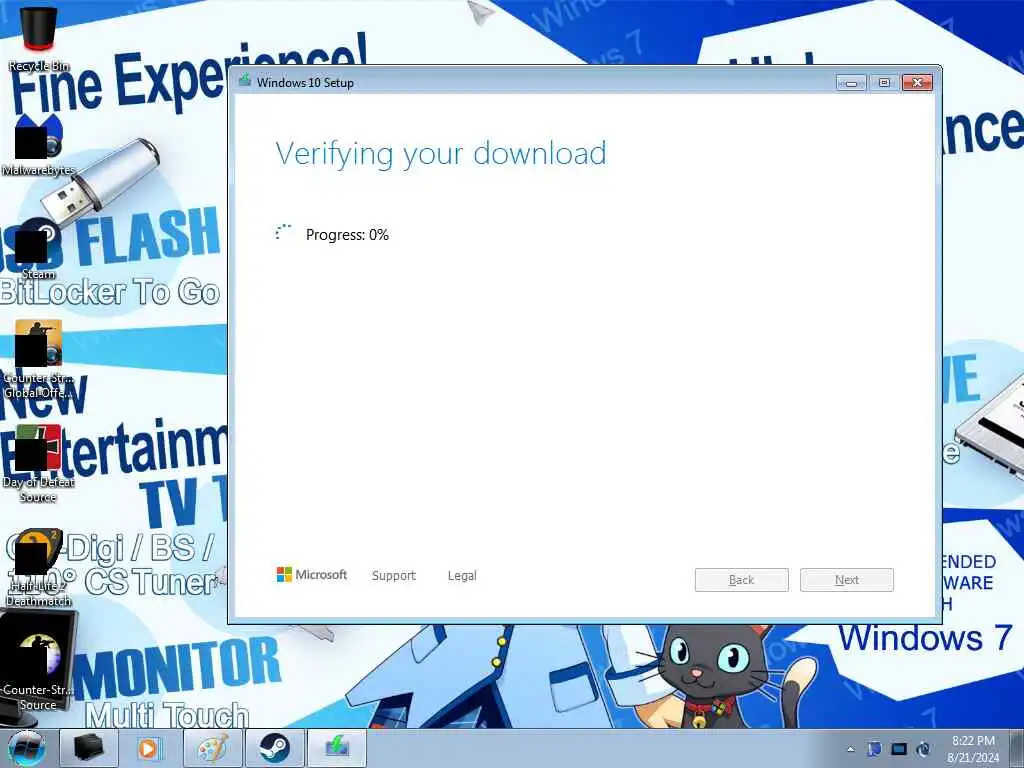Viewport: 1024px width, 768px height.
Task: Open Counter-Strike Global Offensive desktop shortcut
Action: [39, 359]
